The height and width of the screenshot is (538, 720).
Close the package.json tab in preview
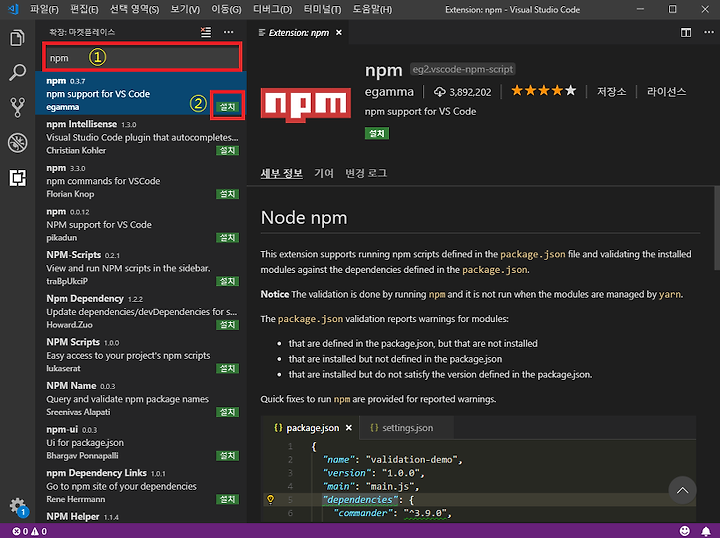pos(349,428)
